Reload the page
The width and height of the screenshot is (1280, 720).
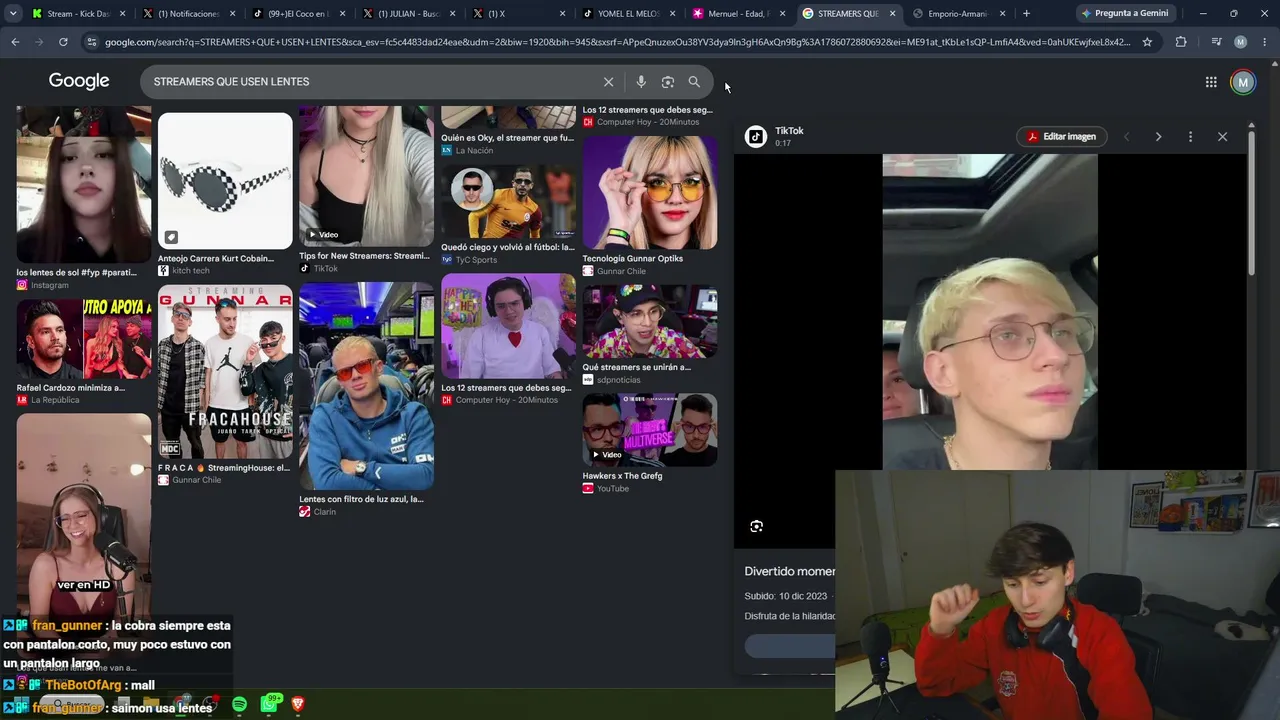tap(63, 42)
